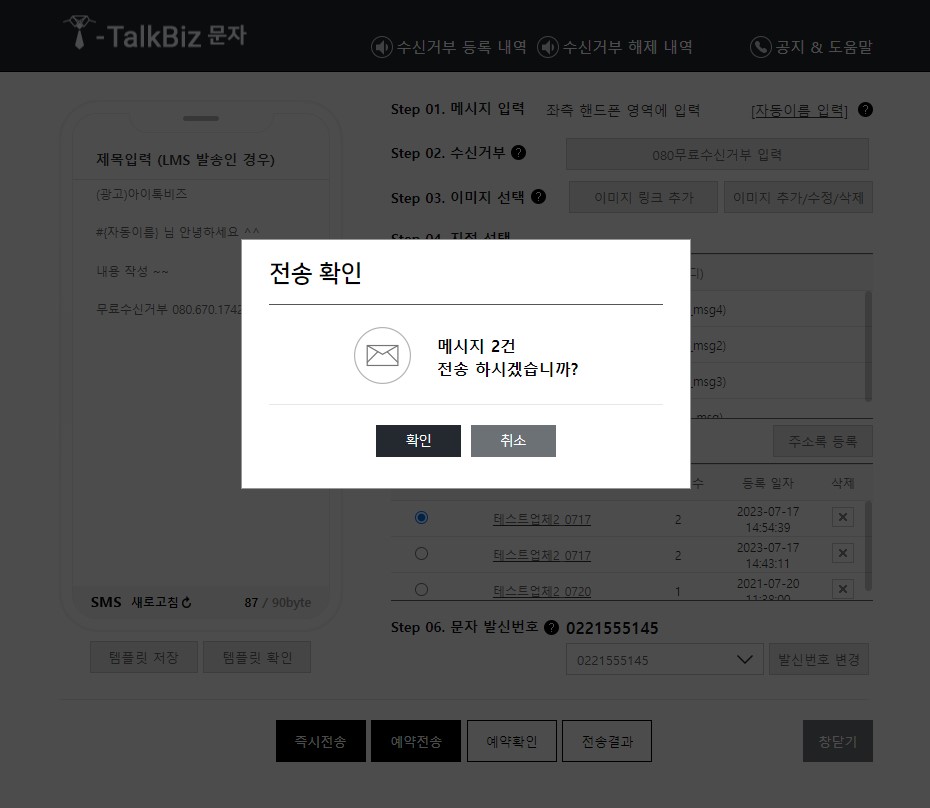Open the help icon next to 자동이름 입력
The height and width of the screenshot is (808, 930).
864,110
